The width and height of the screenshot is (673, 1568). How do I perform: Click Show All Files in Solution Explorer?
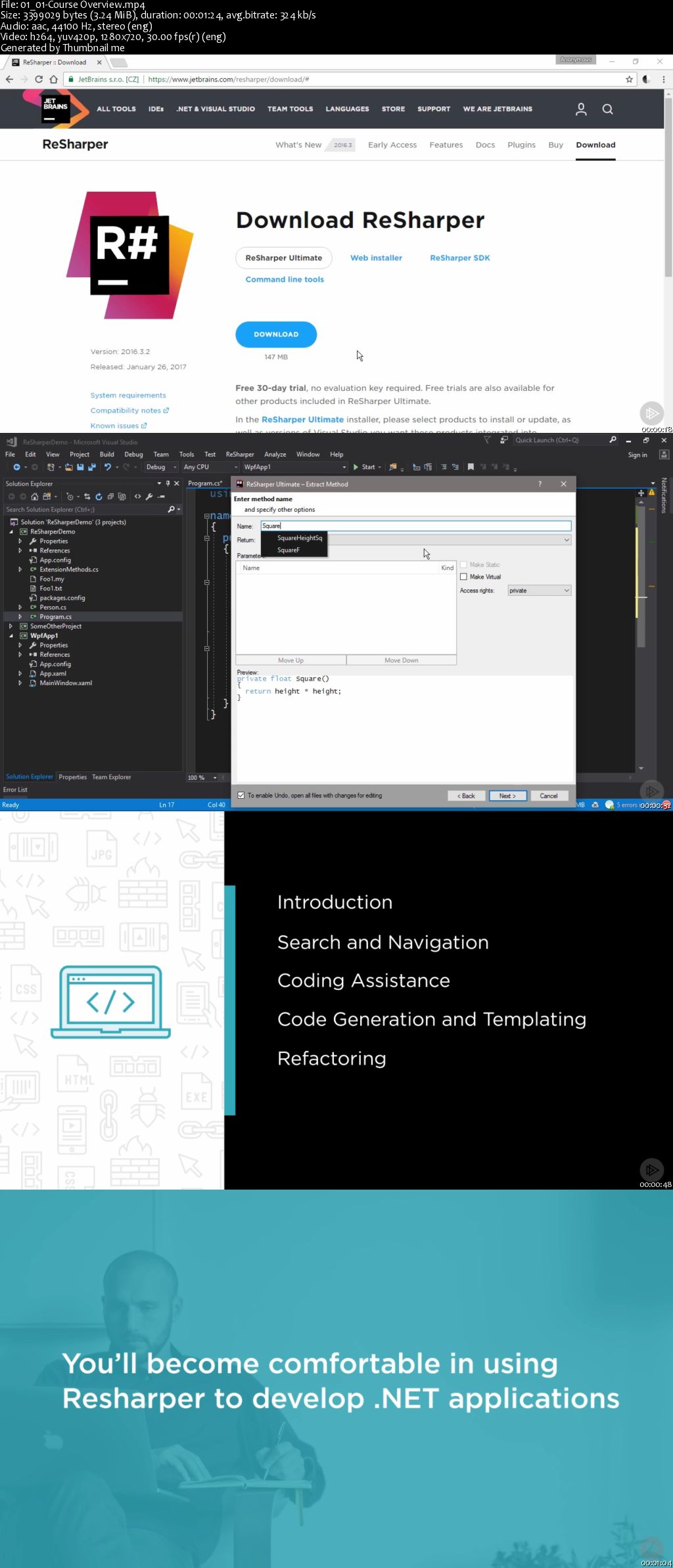[122, 497]
